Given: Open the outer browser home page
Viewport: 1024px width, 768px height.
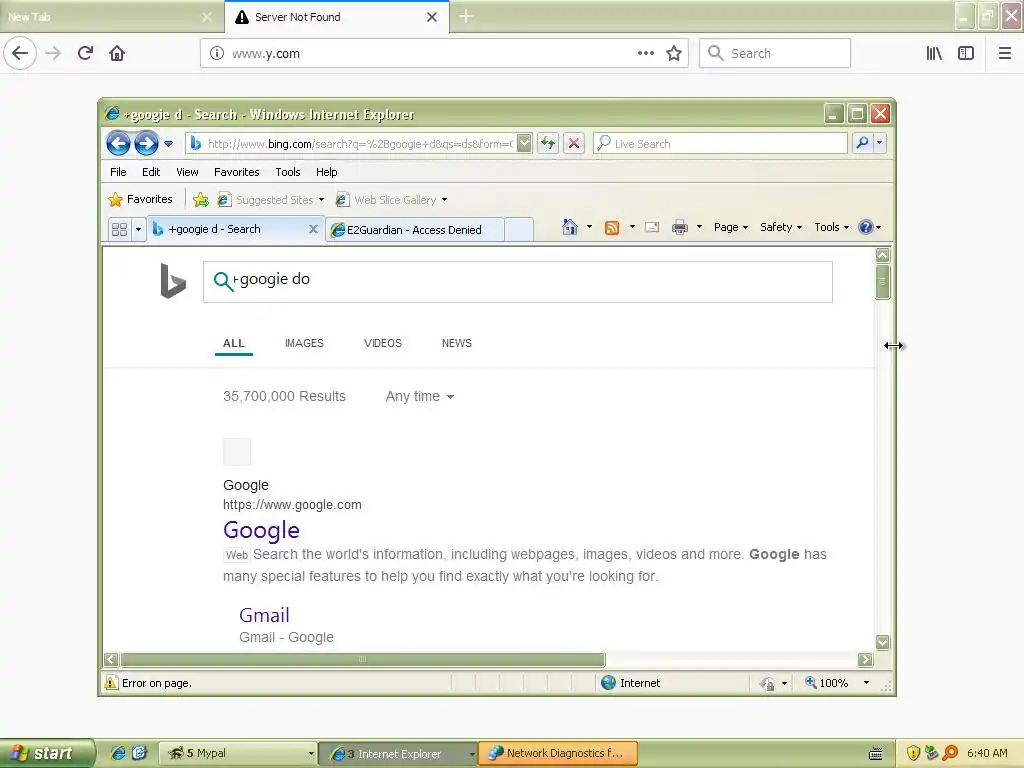Looking at the screenshot, I should [x=117, y=53].
